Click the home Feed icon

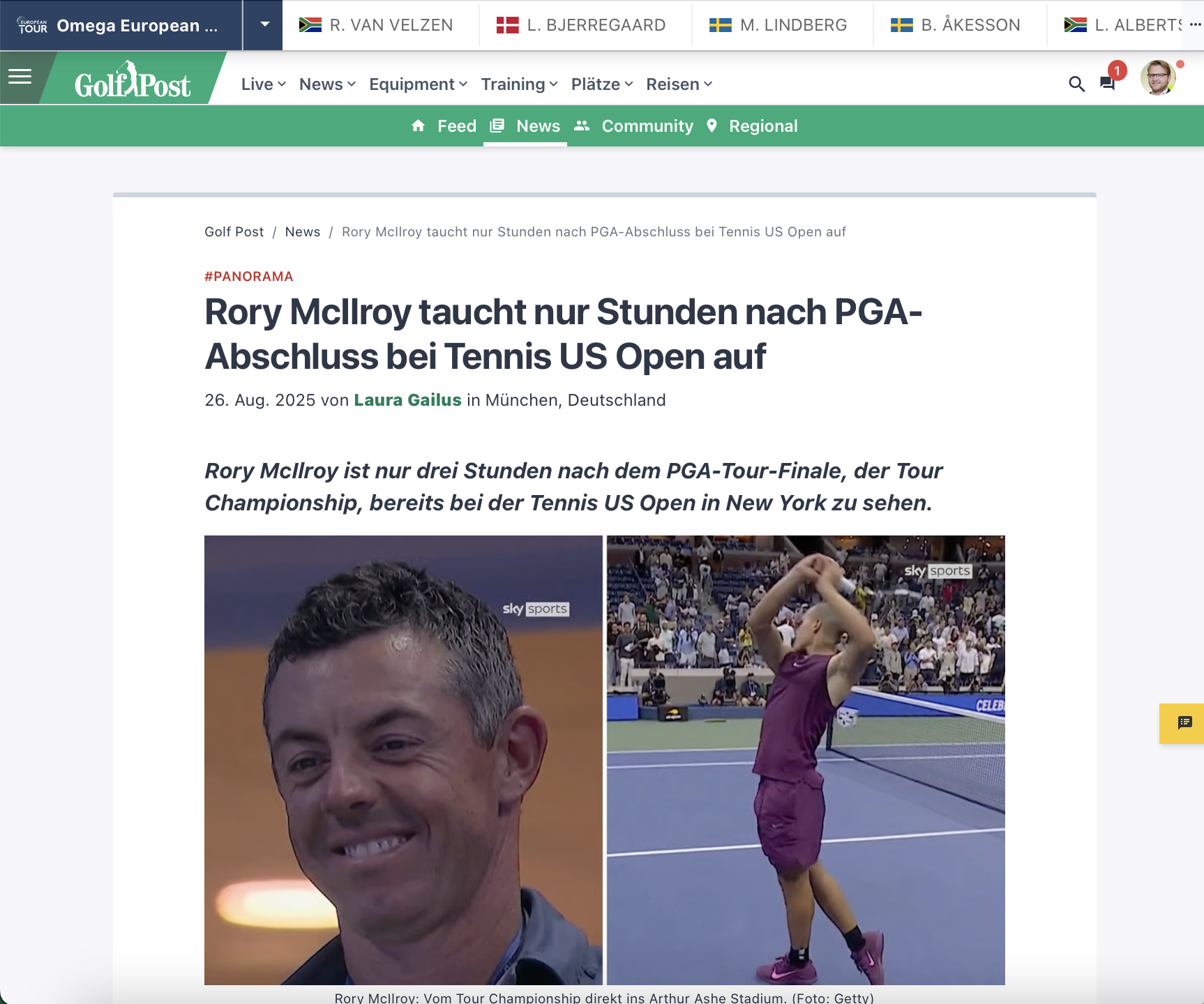[419, 126]
